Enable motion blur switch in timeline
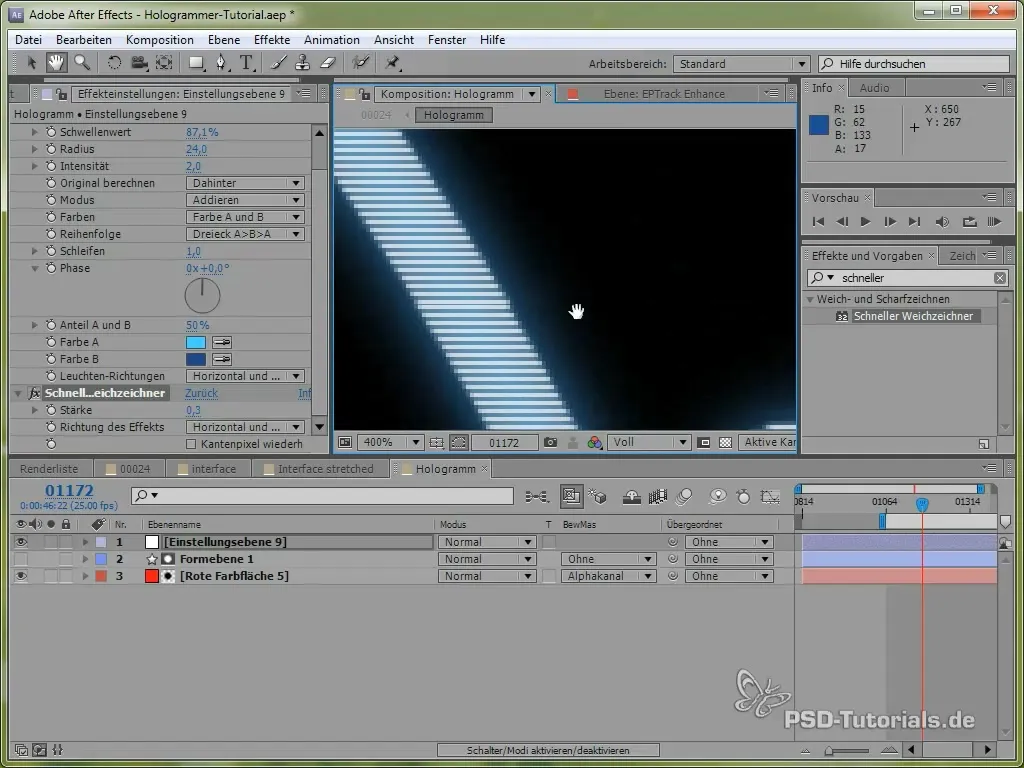 click(x=684, y=497)
